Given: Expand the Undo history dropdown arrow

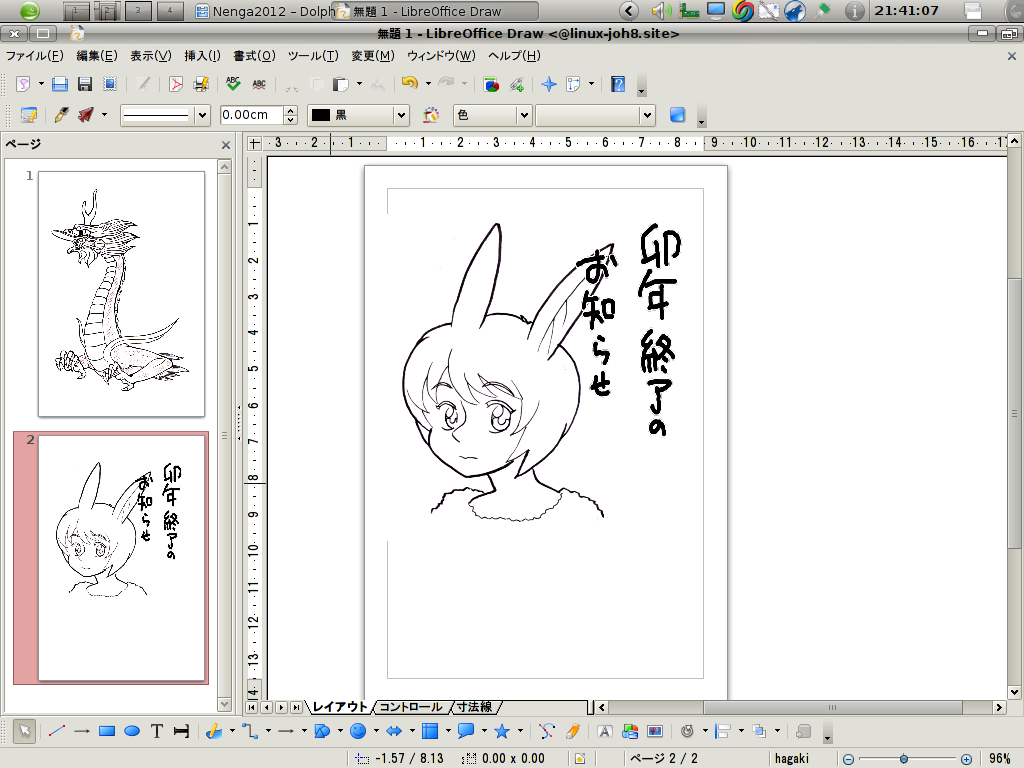Looking at the screenshot, I should 428,84.
